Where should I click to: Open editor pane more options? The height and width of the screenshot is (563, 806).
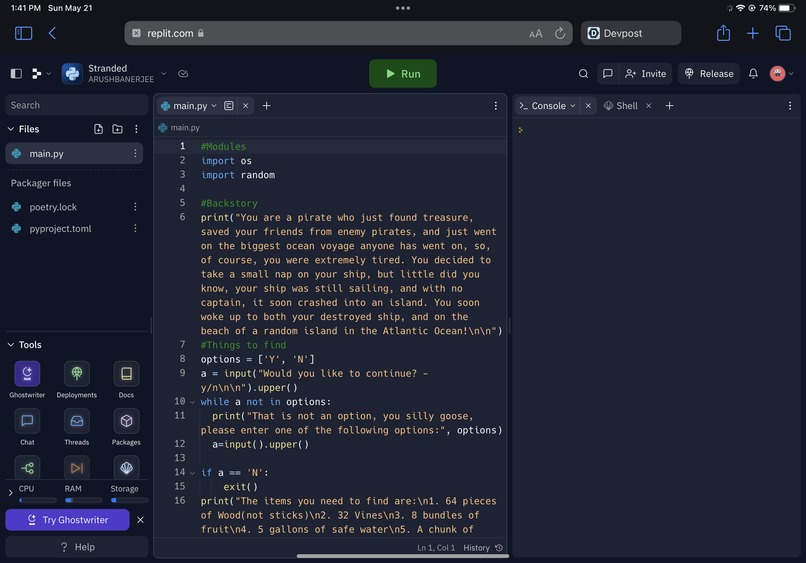(x=496, y=105)
